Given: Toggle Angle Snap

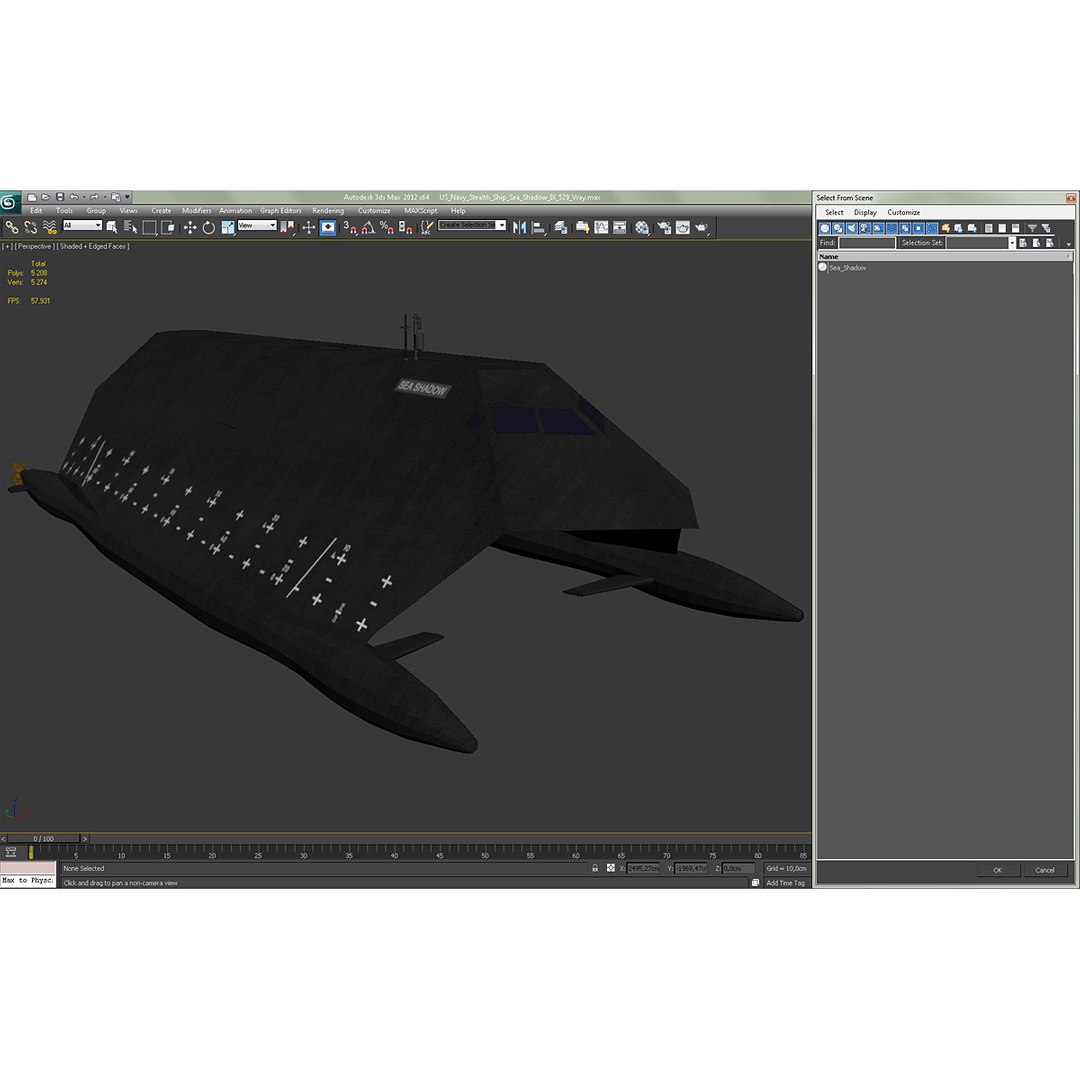Looking at the screenshot, I should (x=368, y=227).
